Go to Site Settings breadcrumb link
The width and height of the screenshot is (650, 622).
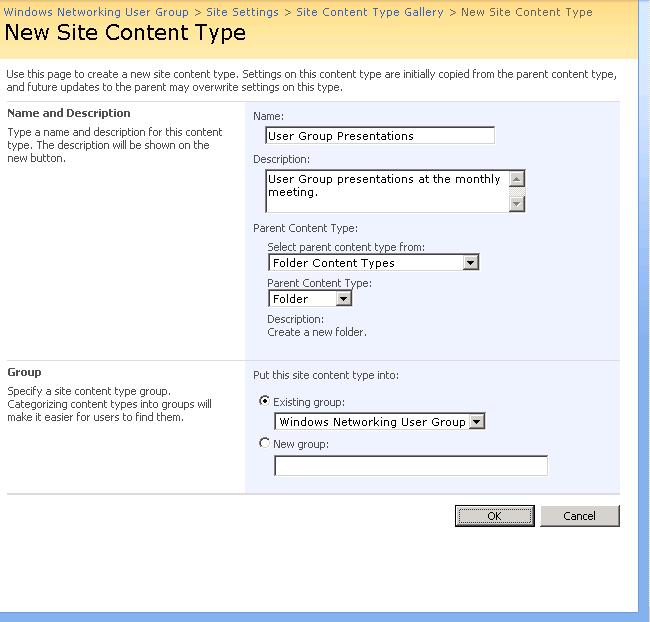point(242,12)
